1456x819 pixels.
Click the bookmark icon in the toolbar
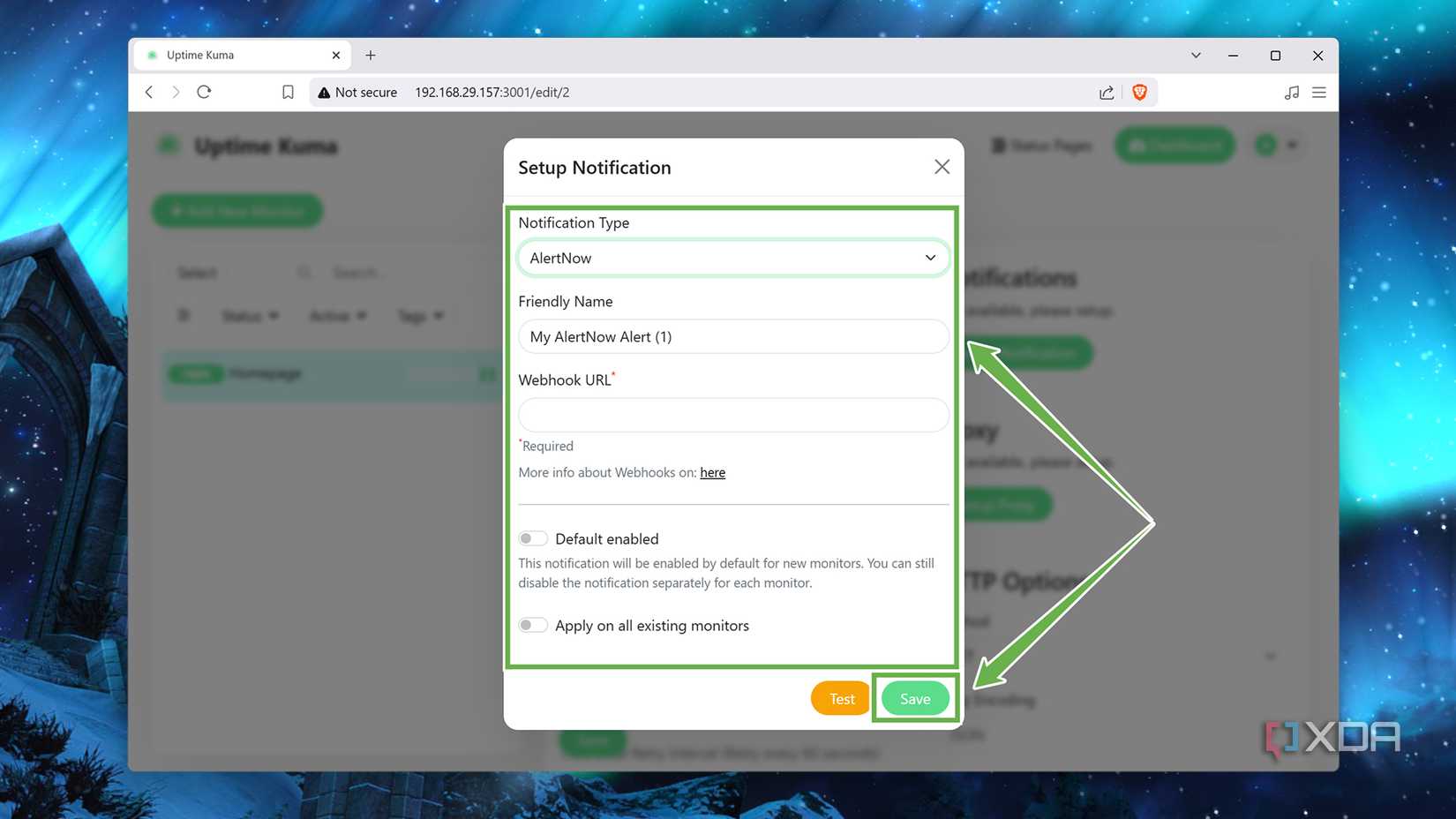click(x=288, y=92)
